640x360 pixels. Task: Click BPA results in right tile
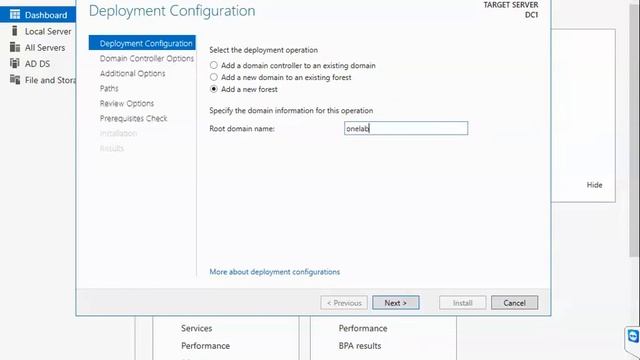pyautogui.click(x=360, y=346)
